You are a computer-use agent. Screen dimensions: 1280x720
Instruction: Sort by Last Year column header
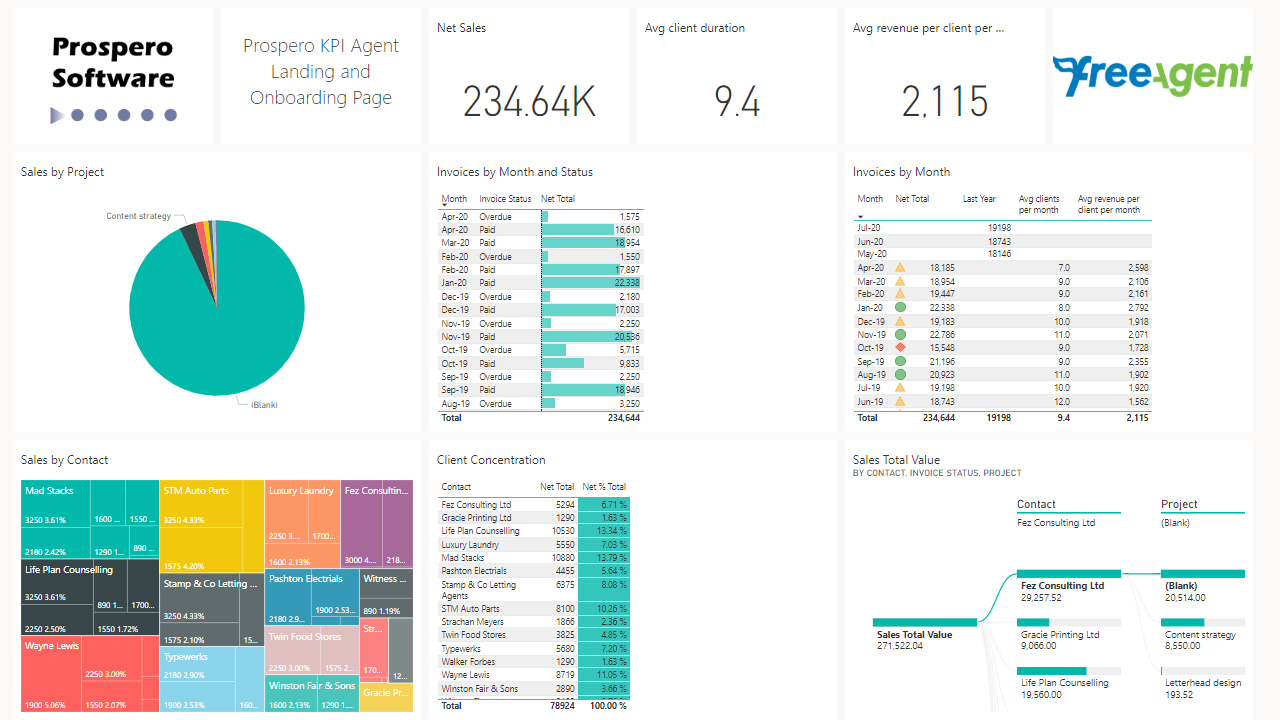(x=979, y=199)
